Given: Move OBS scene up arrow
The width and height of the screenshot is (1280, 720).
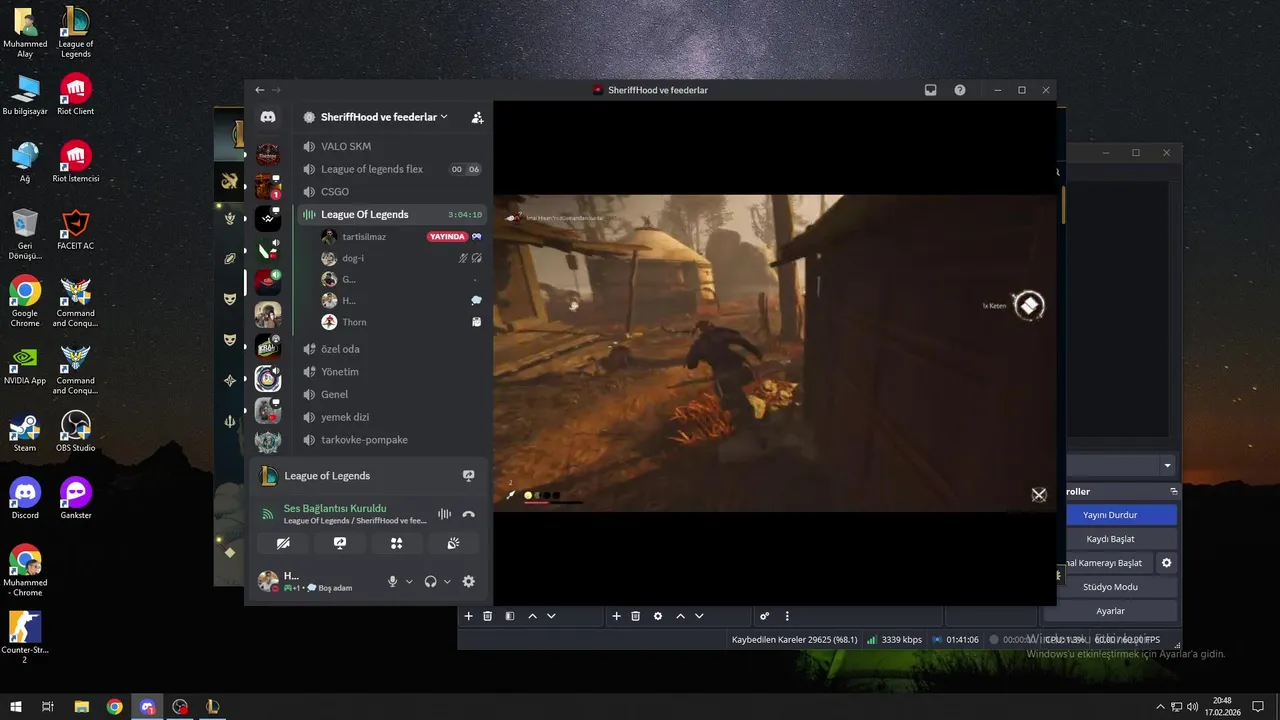Looking at the screenshot, I should click(x=532, y=616).
